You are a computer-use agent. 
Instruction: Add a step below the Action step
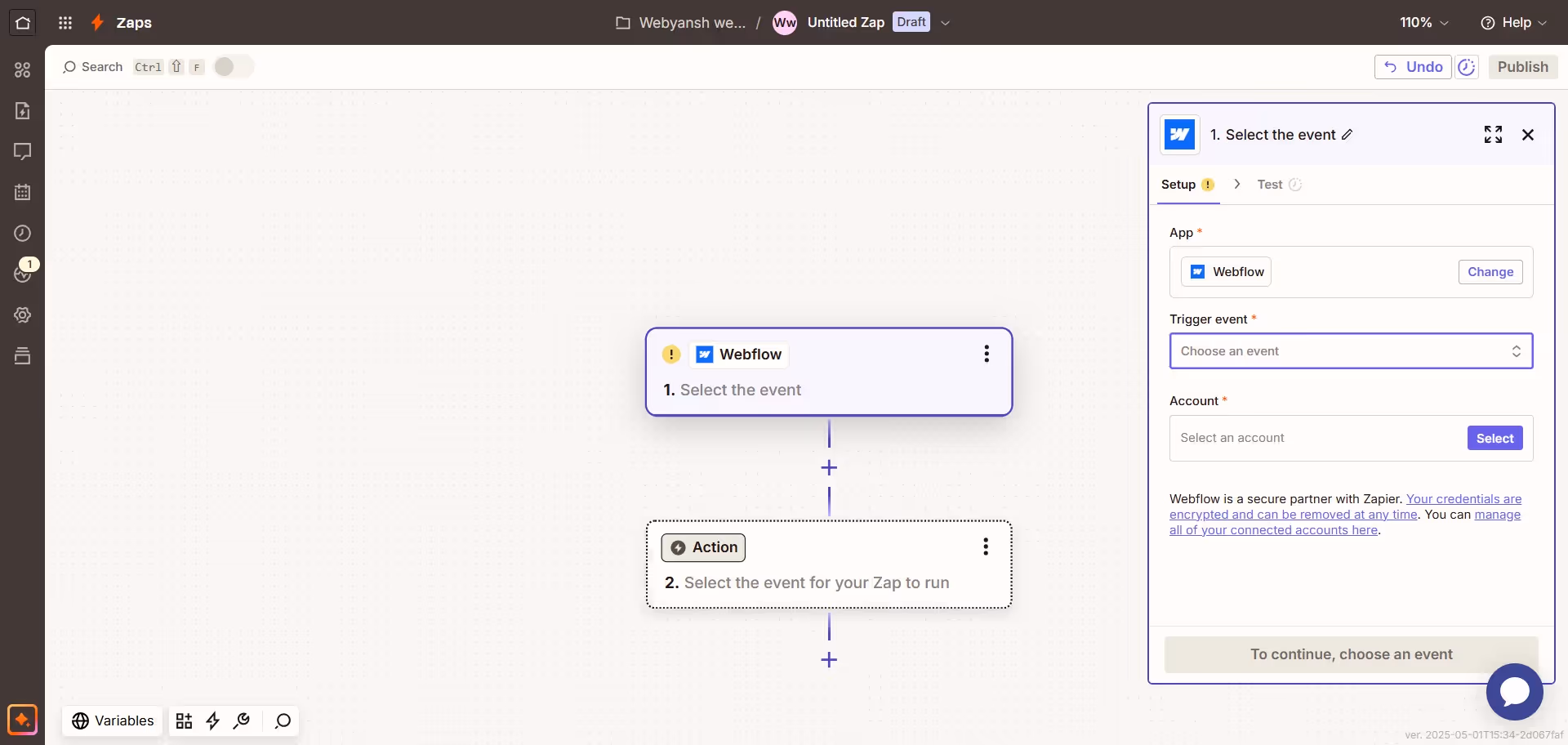coord(829,659)
